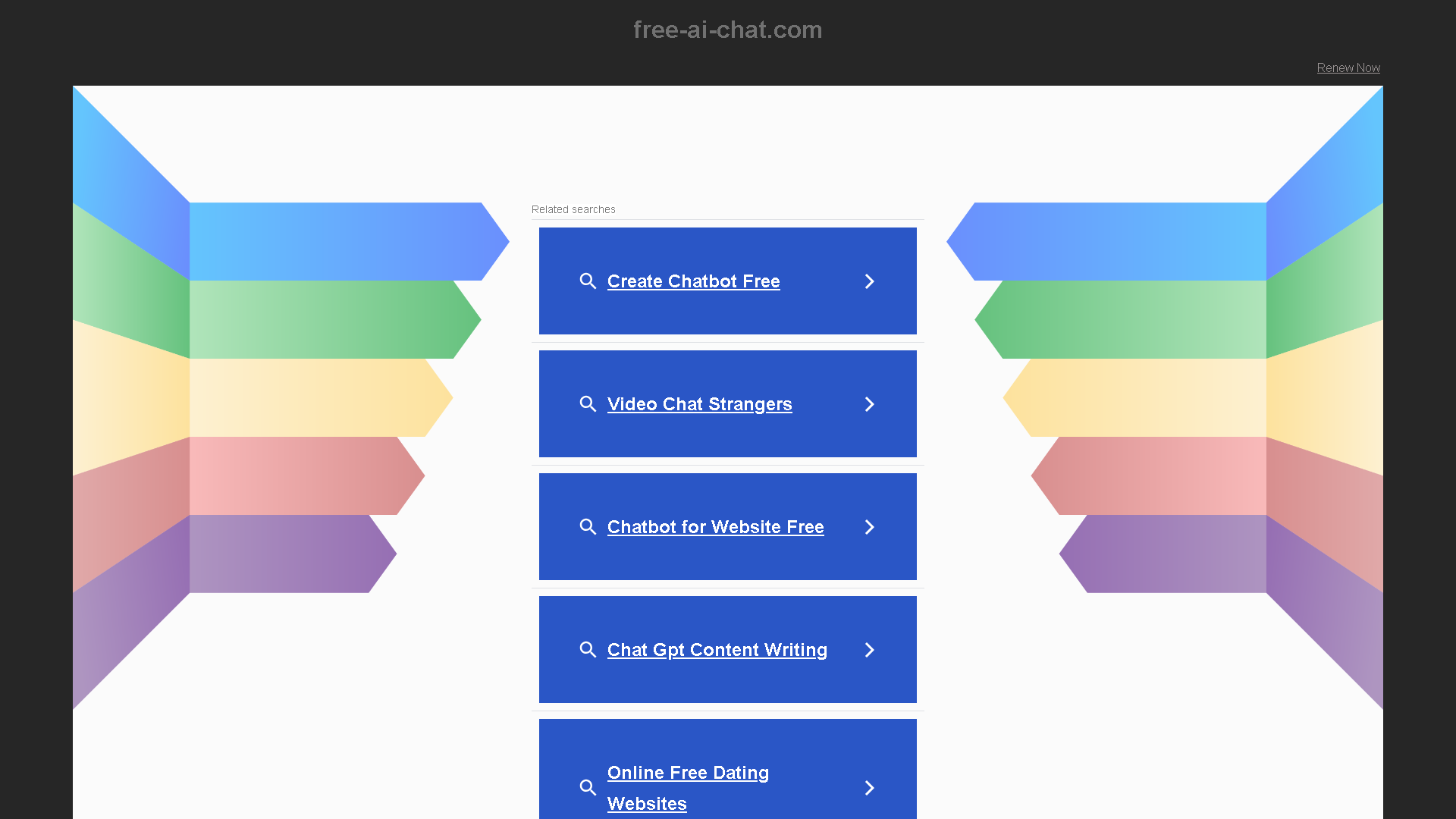Click the free-ai-chat.com heading
Viewport: 1456px width, 819px height.
727,30
